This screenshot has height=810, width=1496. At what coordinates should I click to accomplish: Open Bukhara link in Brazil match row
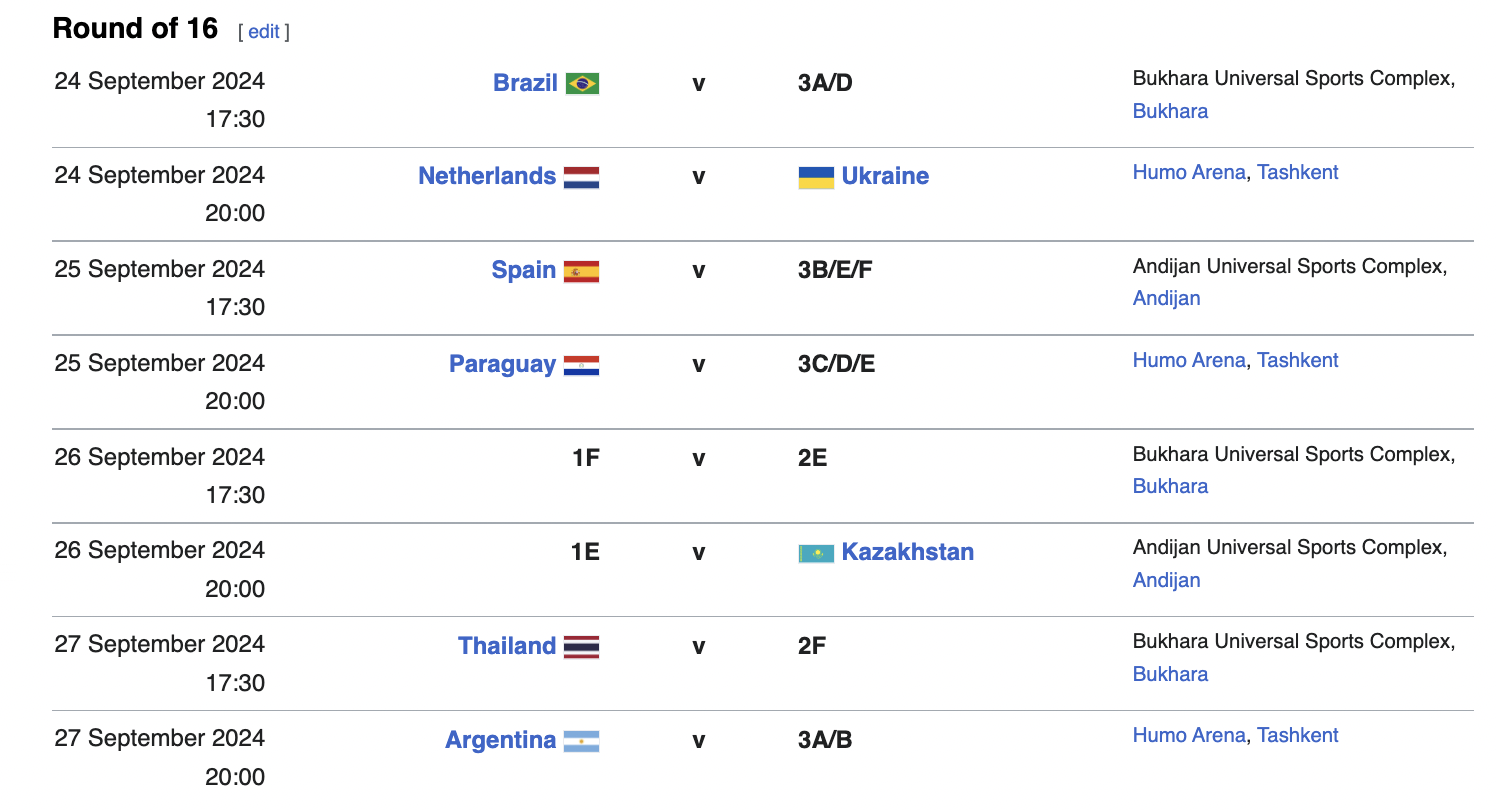pos(1170,111)
